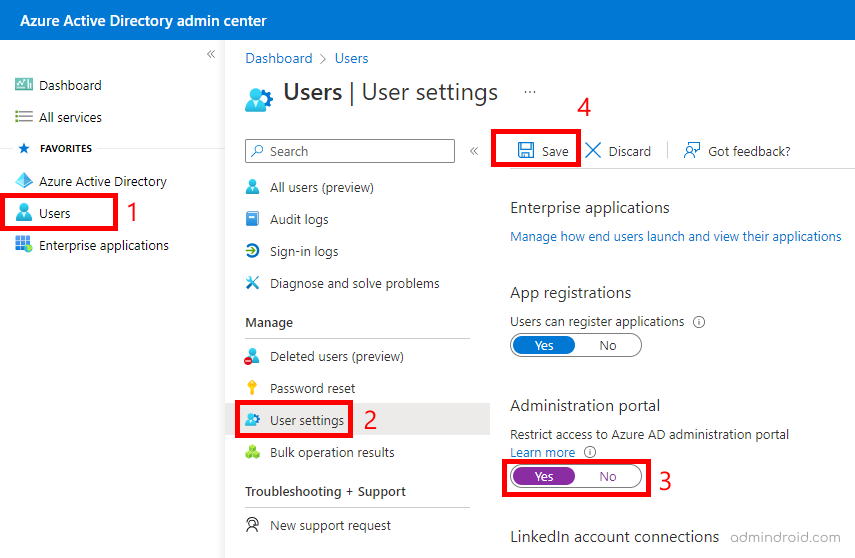The width and height of the screenshot is (855, 558).
Task: Go to Dashboard breadcrumb link
Action: 279,58
